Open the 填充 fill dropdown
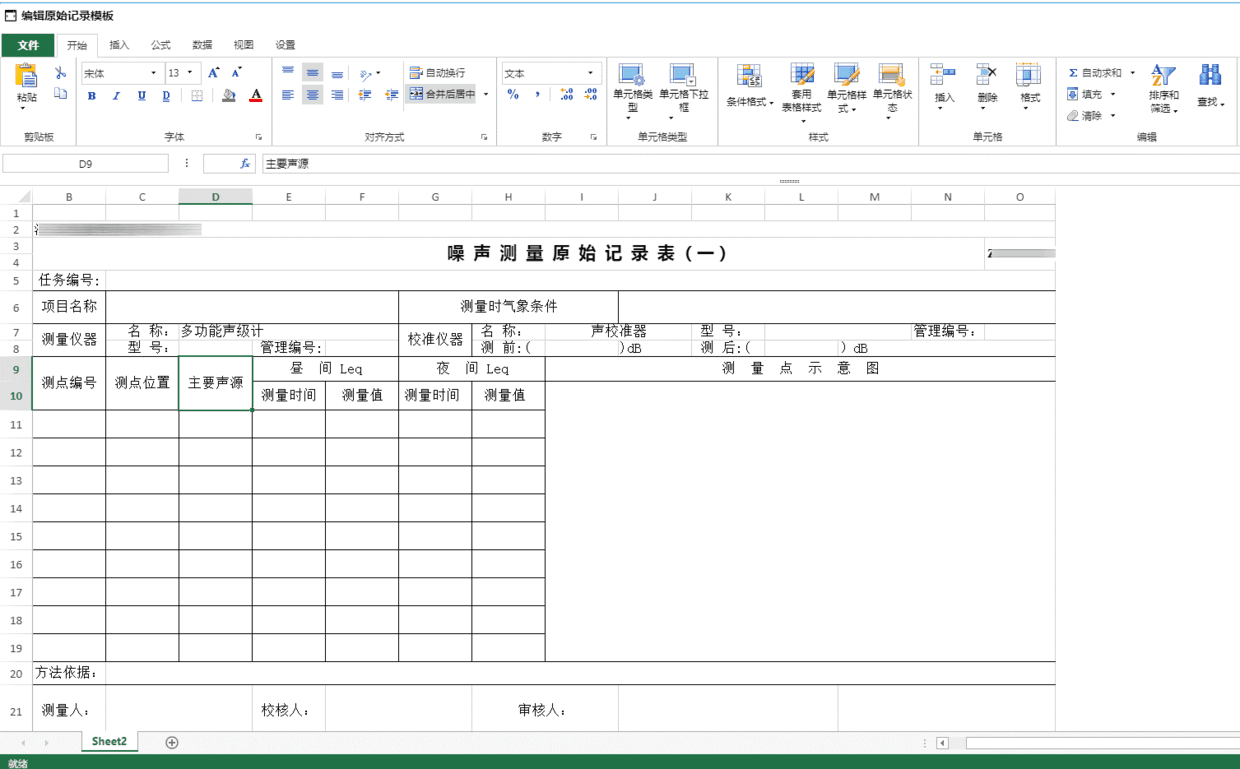This screenshot has height=769, width=1240. (x=1091, y=95)
